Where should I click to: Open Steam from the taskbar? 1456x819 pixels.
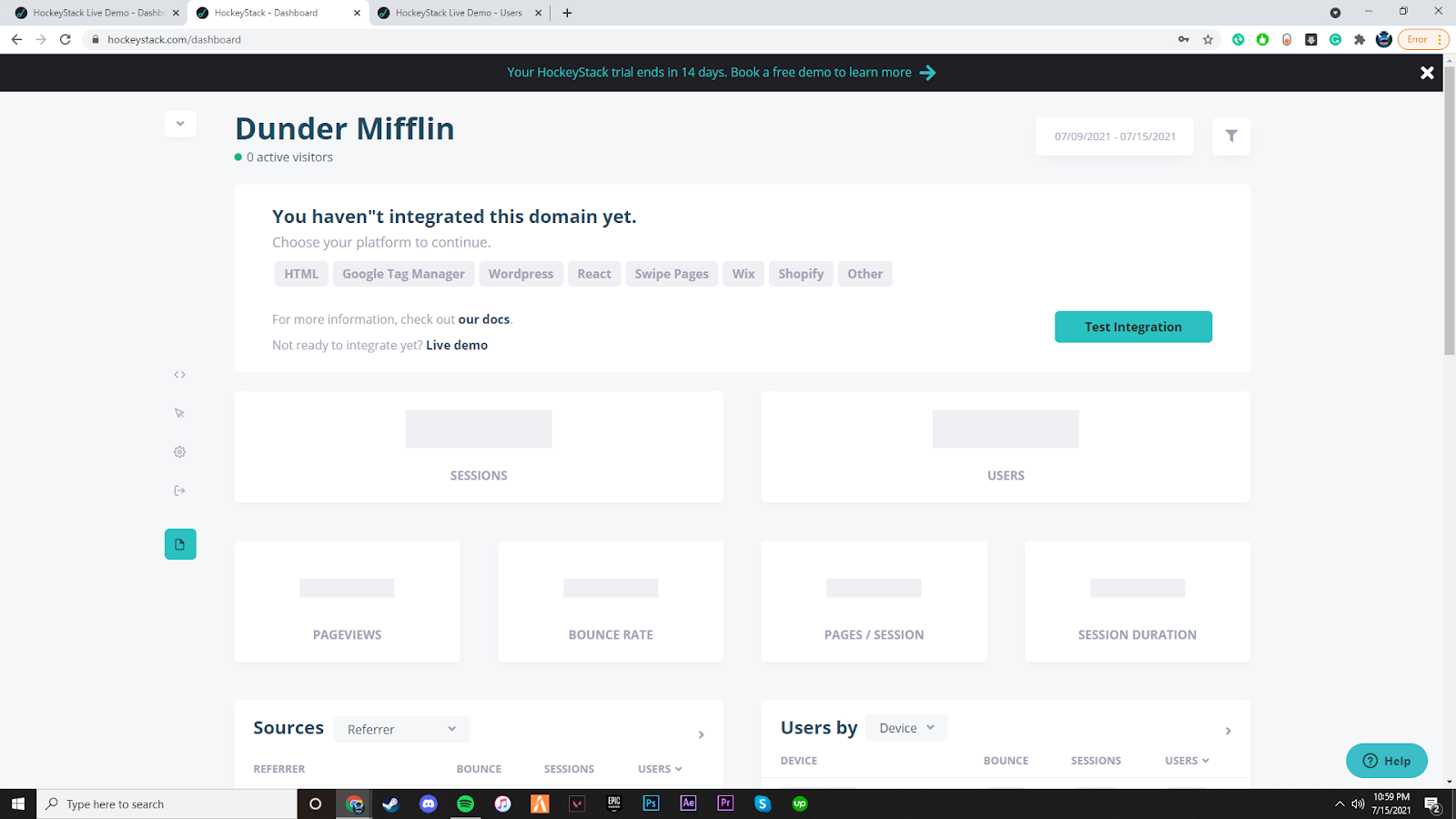390,804
